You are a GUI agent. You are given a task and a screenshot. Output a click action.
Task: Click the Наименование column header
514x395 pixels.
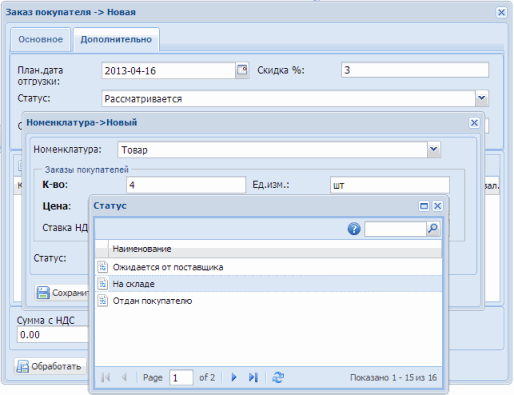(x=275, y=249)
